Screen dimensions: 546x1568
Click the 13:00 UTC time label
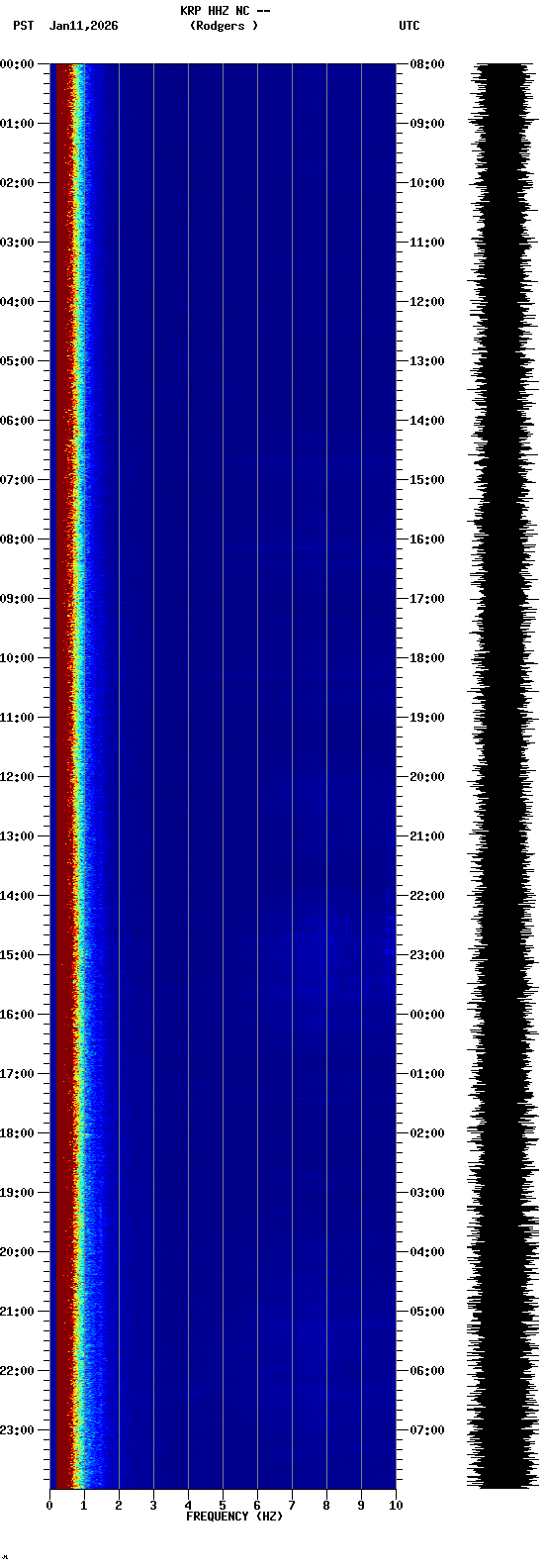click(427, 361)
